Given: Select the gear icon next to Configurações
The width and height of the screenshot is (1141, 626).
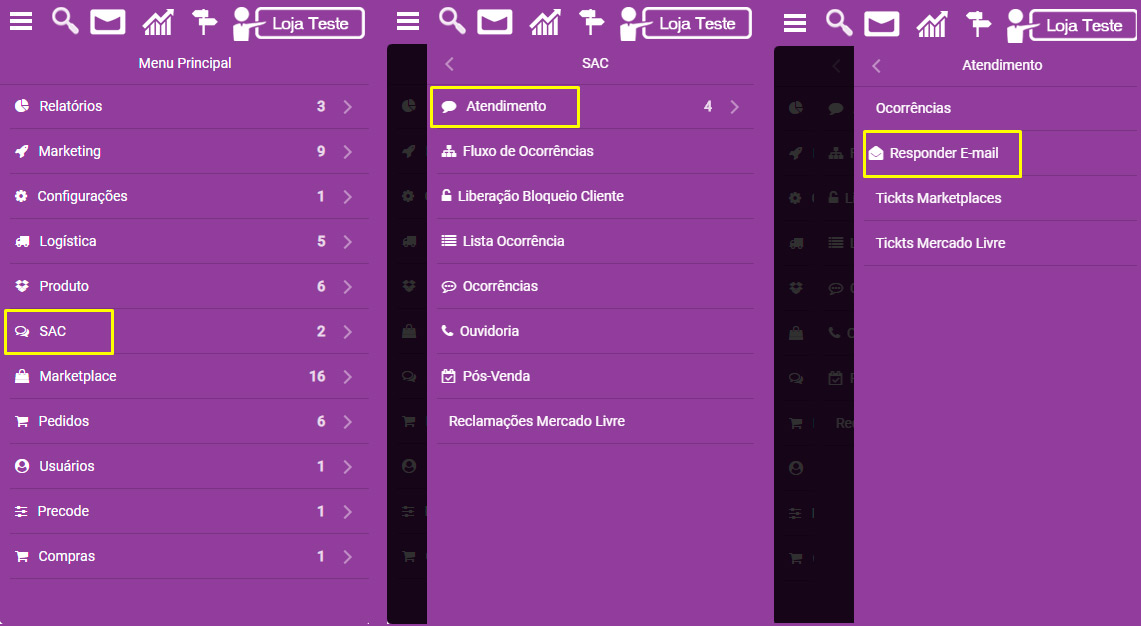Looking at the screenshot, I should [x=21, y=197].
